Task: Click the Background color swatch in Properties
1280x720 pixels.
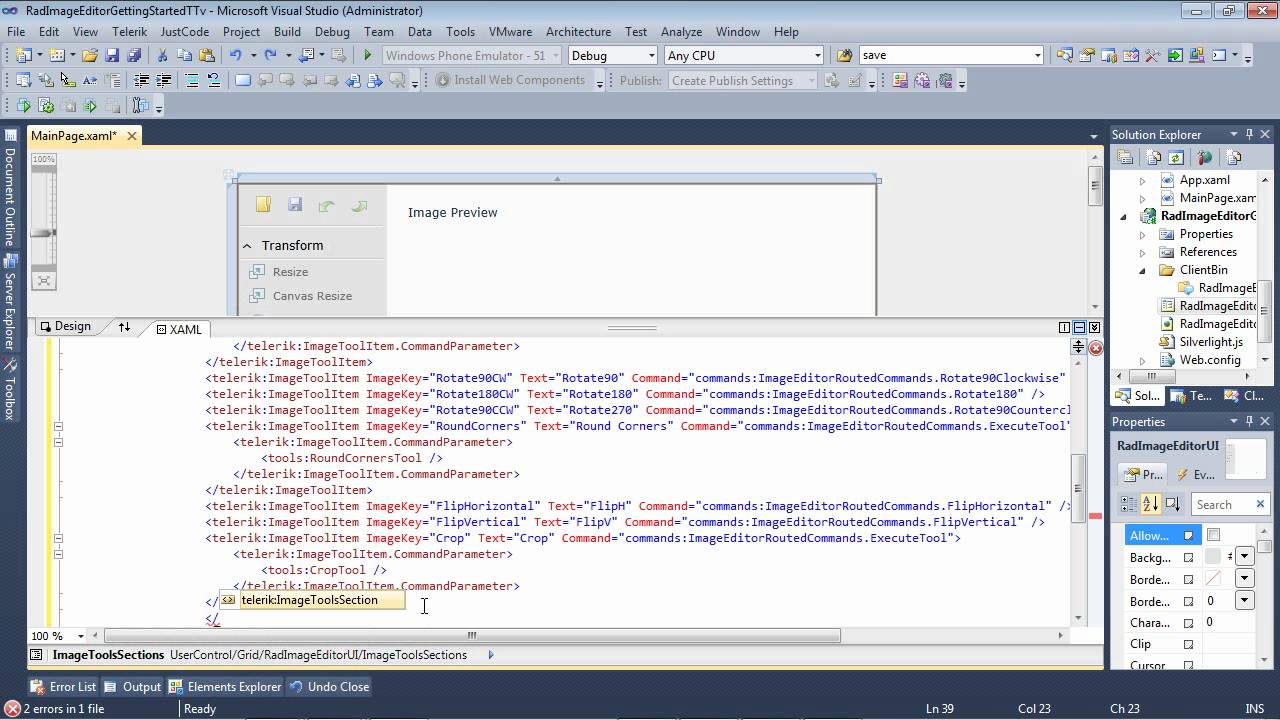Action: pyautogui.click(x=1213, y=557)
